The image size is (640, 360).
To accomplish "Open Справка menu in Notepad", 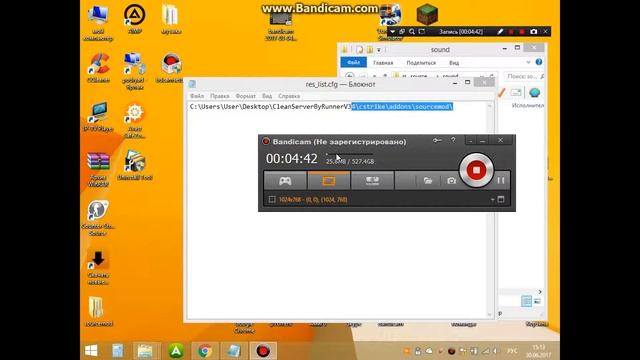I will 289,96.
